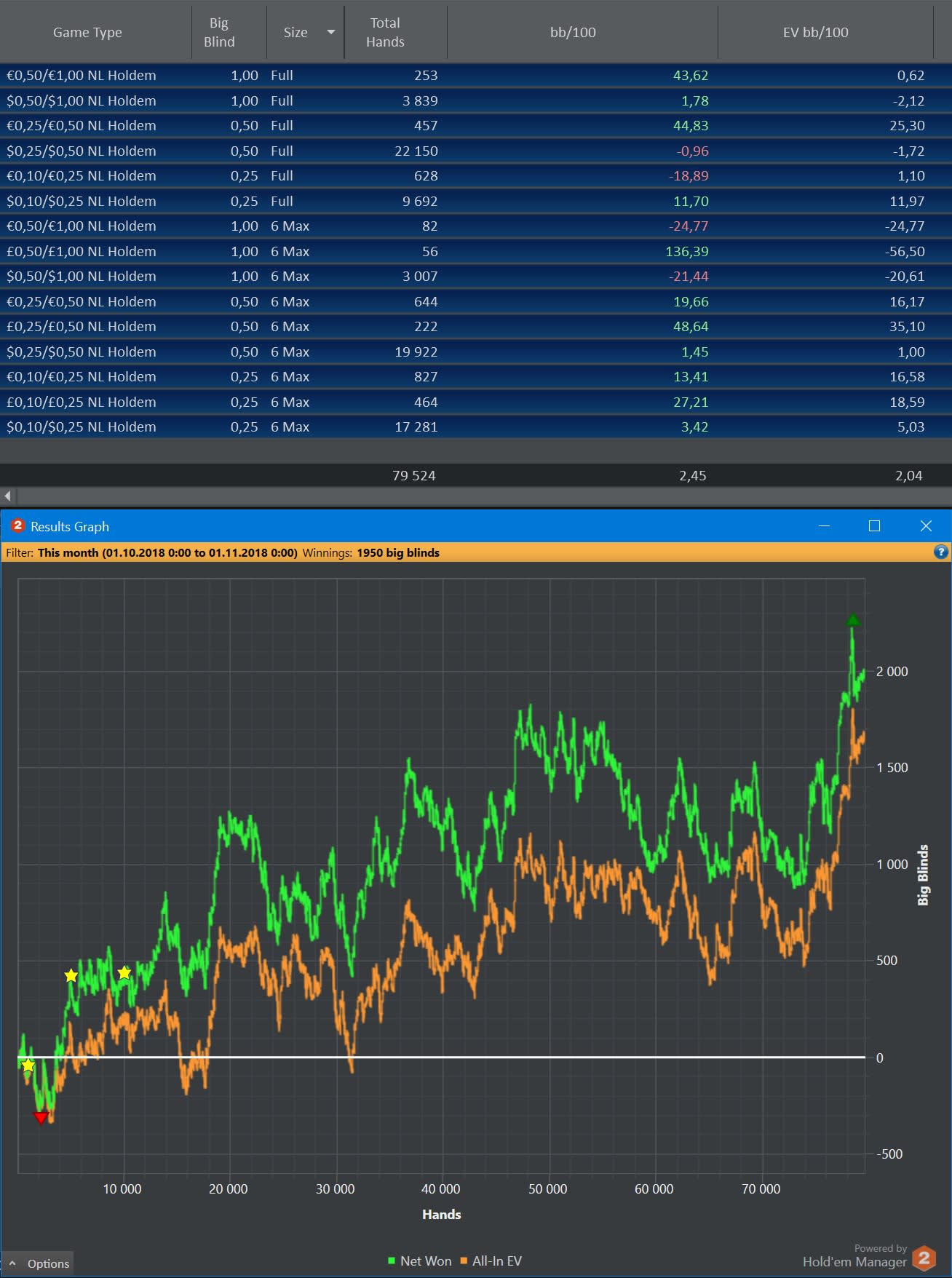This screenshot has height=1278, width=952.
Task: Click the Filter This month text
Action: coord(151,552)
